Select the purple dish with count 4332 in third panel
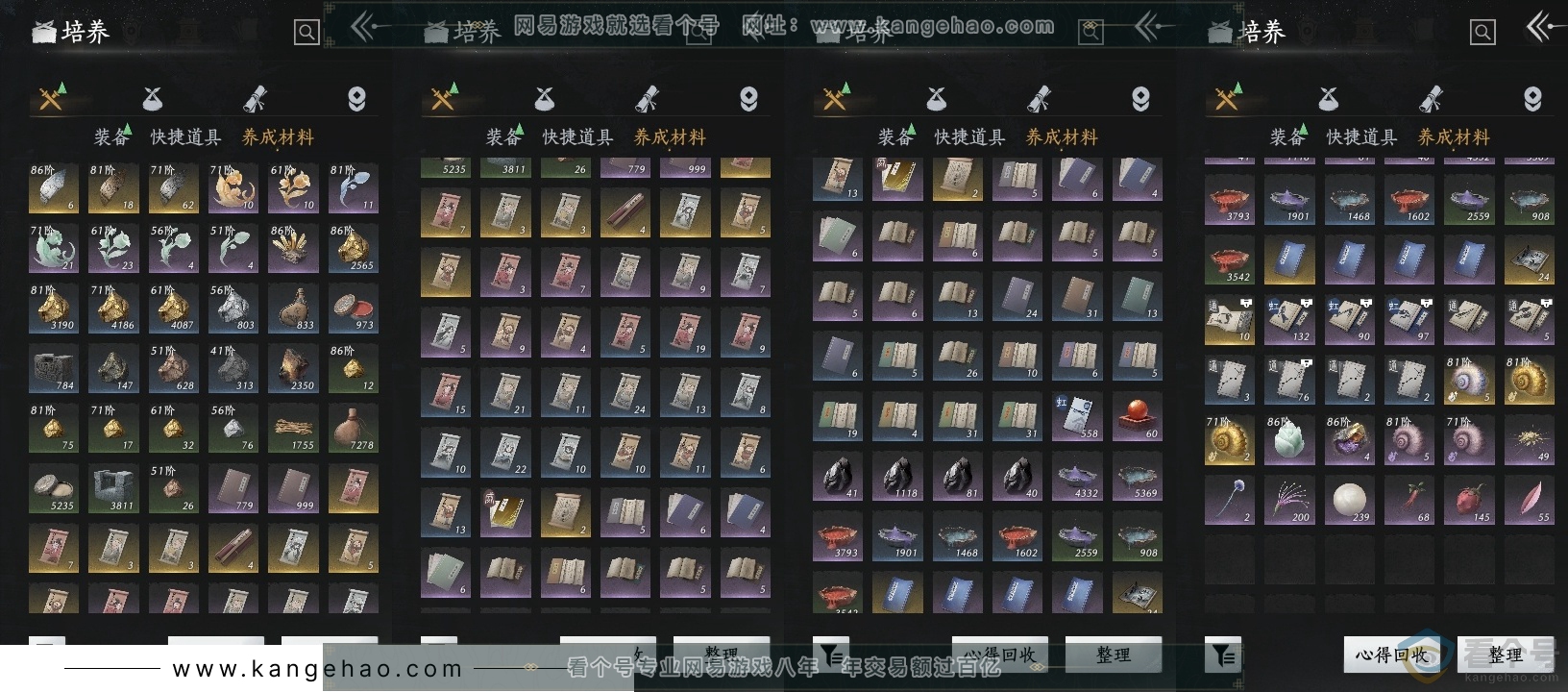 [1077, 476]
